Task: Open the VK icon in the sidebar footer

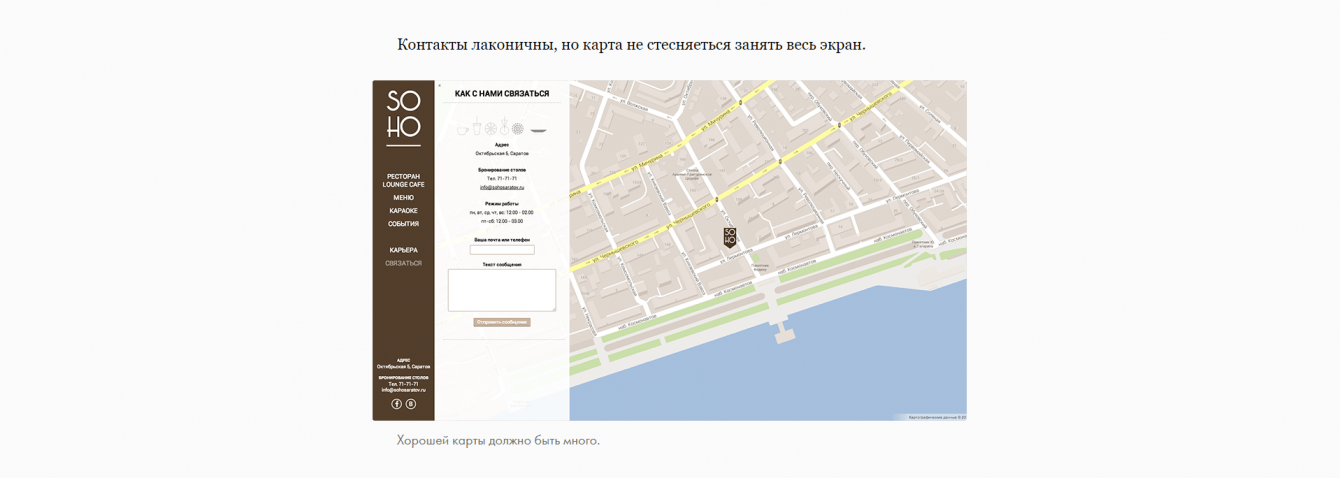Action: click(x=411, y=404)
